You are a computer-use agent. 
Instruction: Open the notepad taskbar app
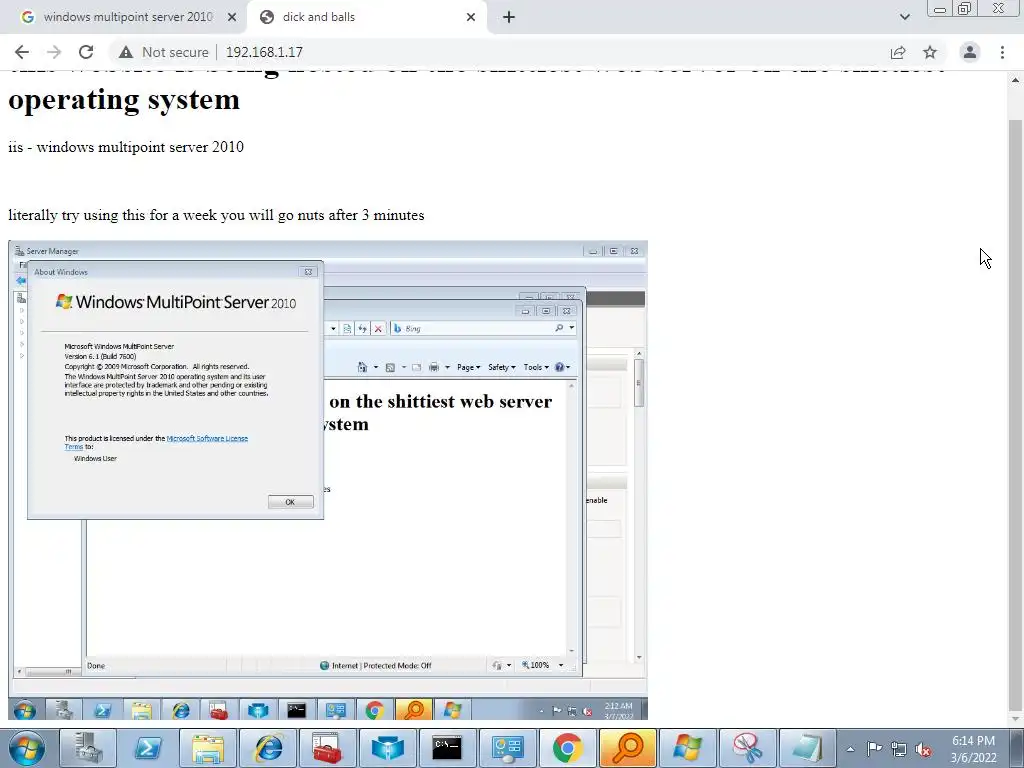[x=808, y=748]
